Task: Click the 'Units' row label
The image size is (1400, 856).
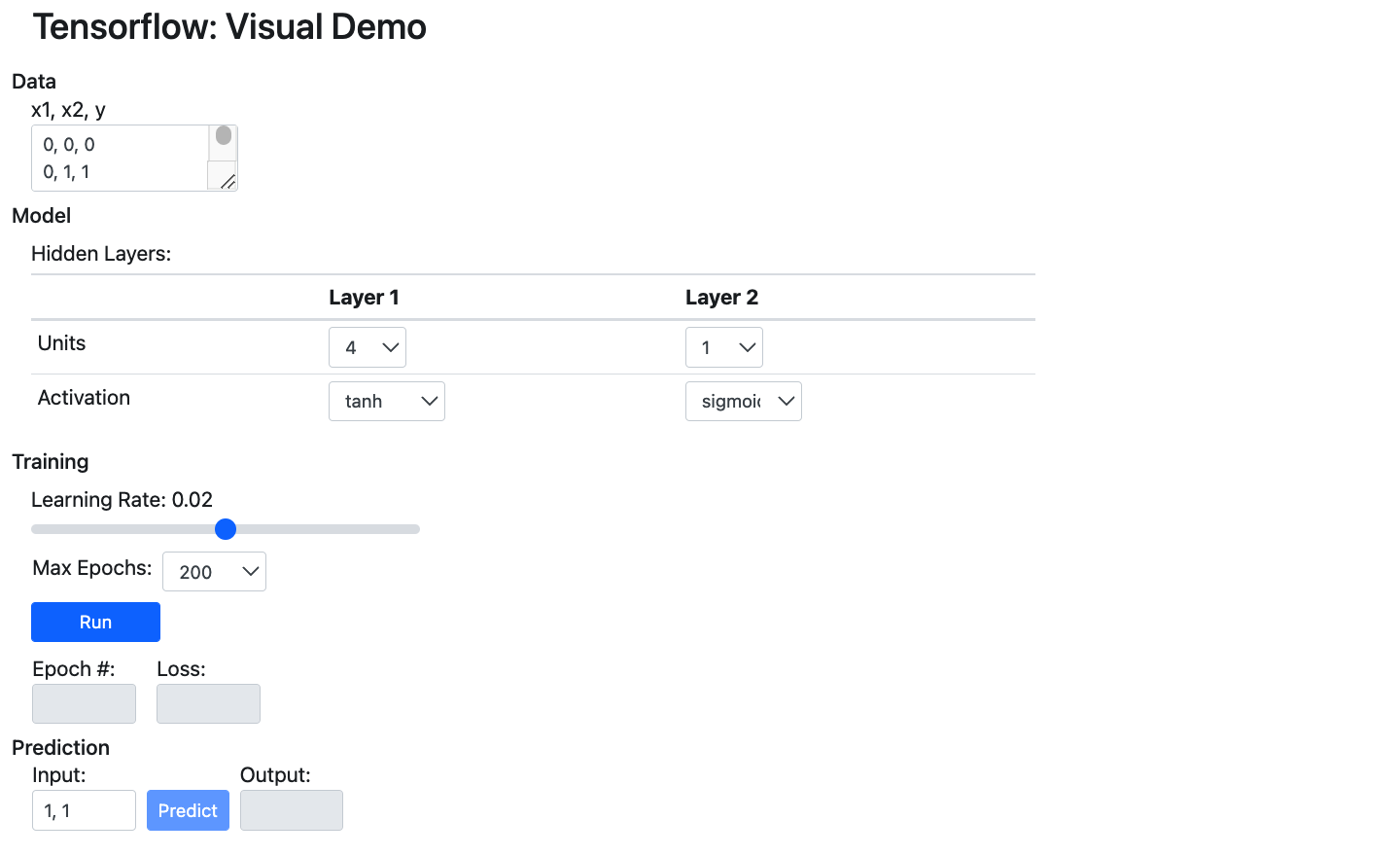Action: tap(61, 343)
